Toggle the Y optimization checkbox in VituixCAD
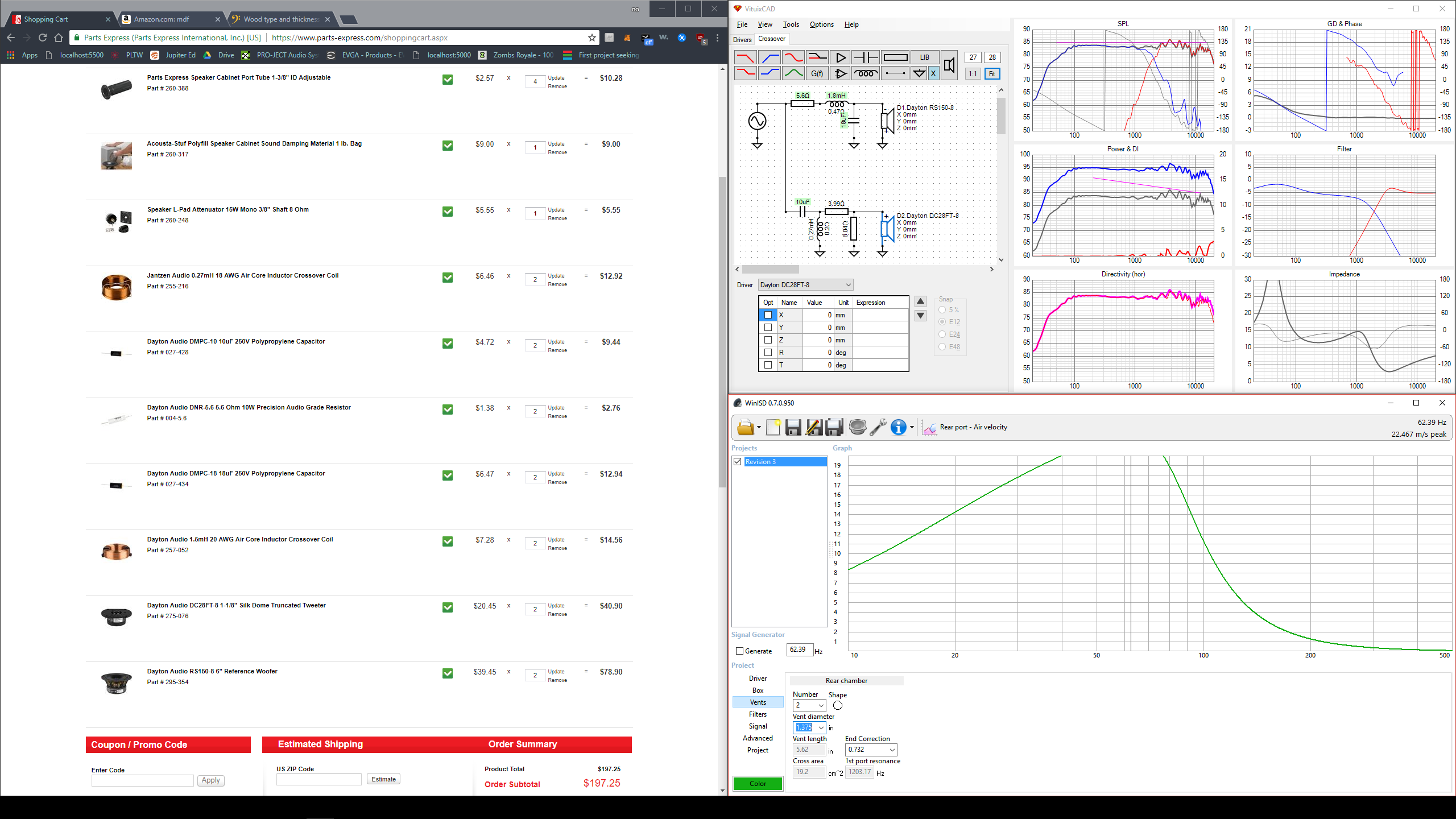The image size is (1456, 819). click(x=768, y=328)
